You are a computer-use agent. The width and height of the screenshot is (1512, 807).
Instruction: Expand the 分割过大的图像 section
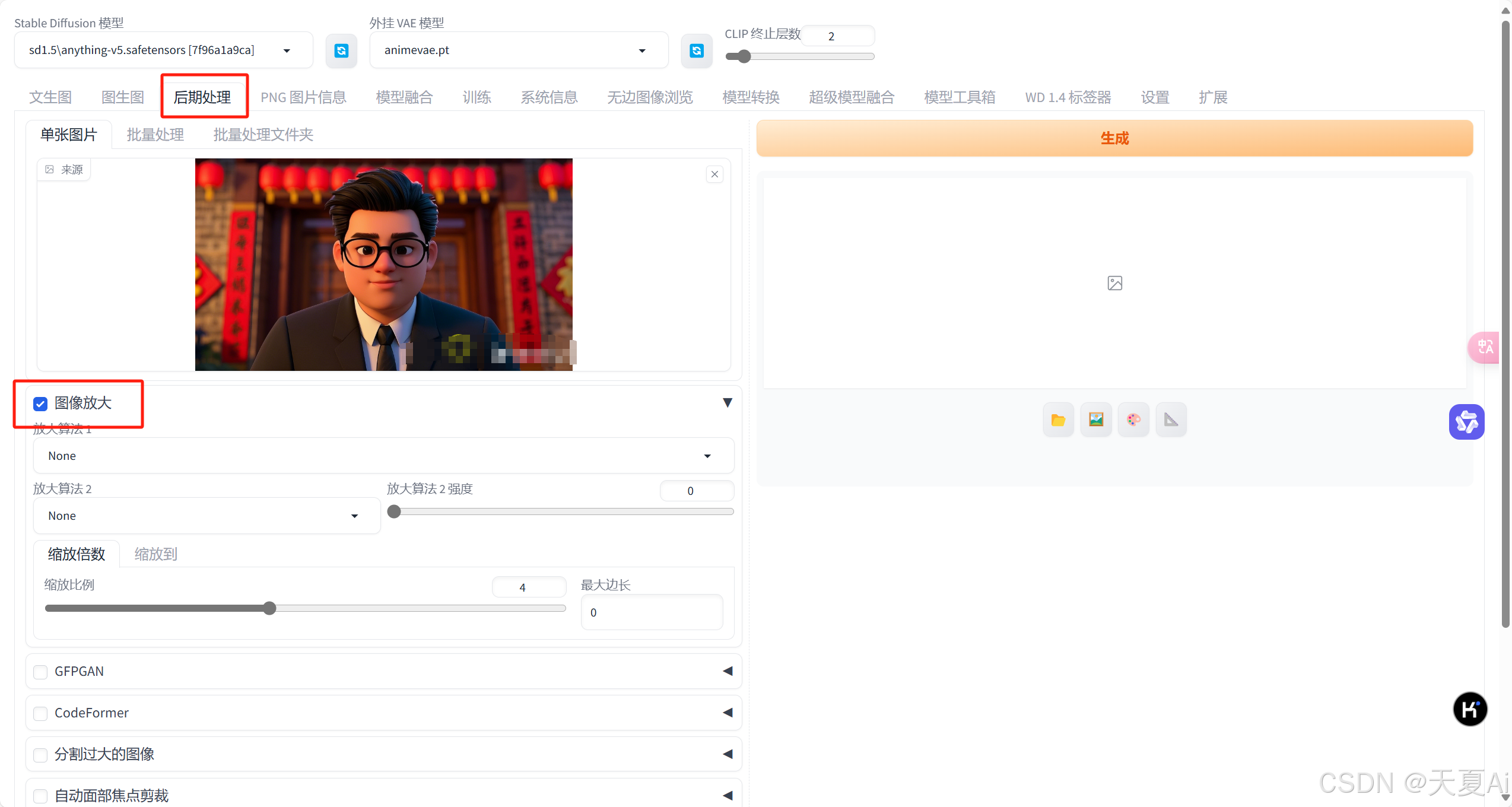pyautogui.click(x=728, y=754)
